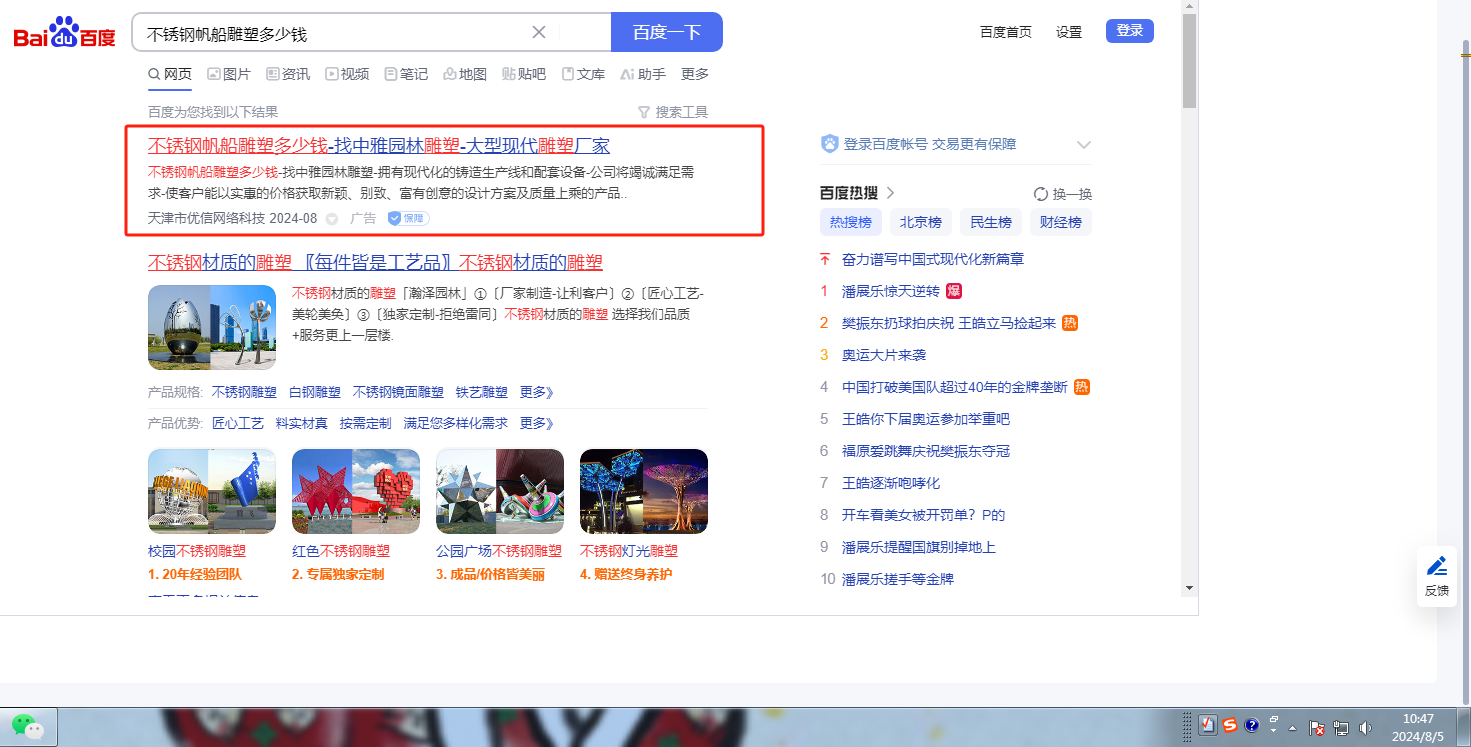Click the 不锈钢灯光雕塑 thumbnail image
Screen dimensions: 1471x747
coord(644,492)
